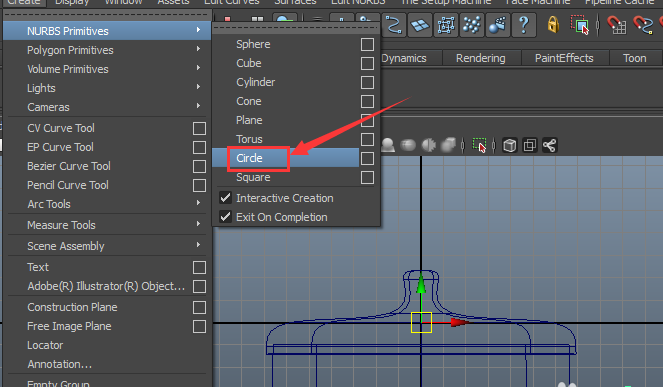Click the yellow center move manipulator square

421,322
